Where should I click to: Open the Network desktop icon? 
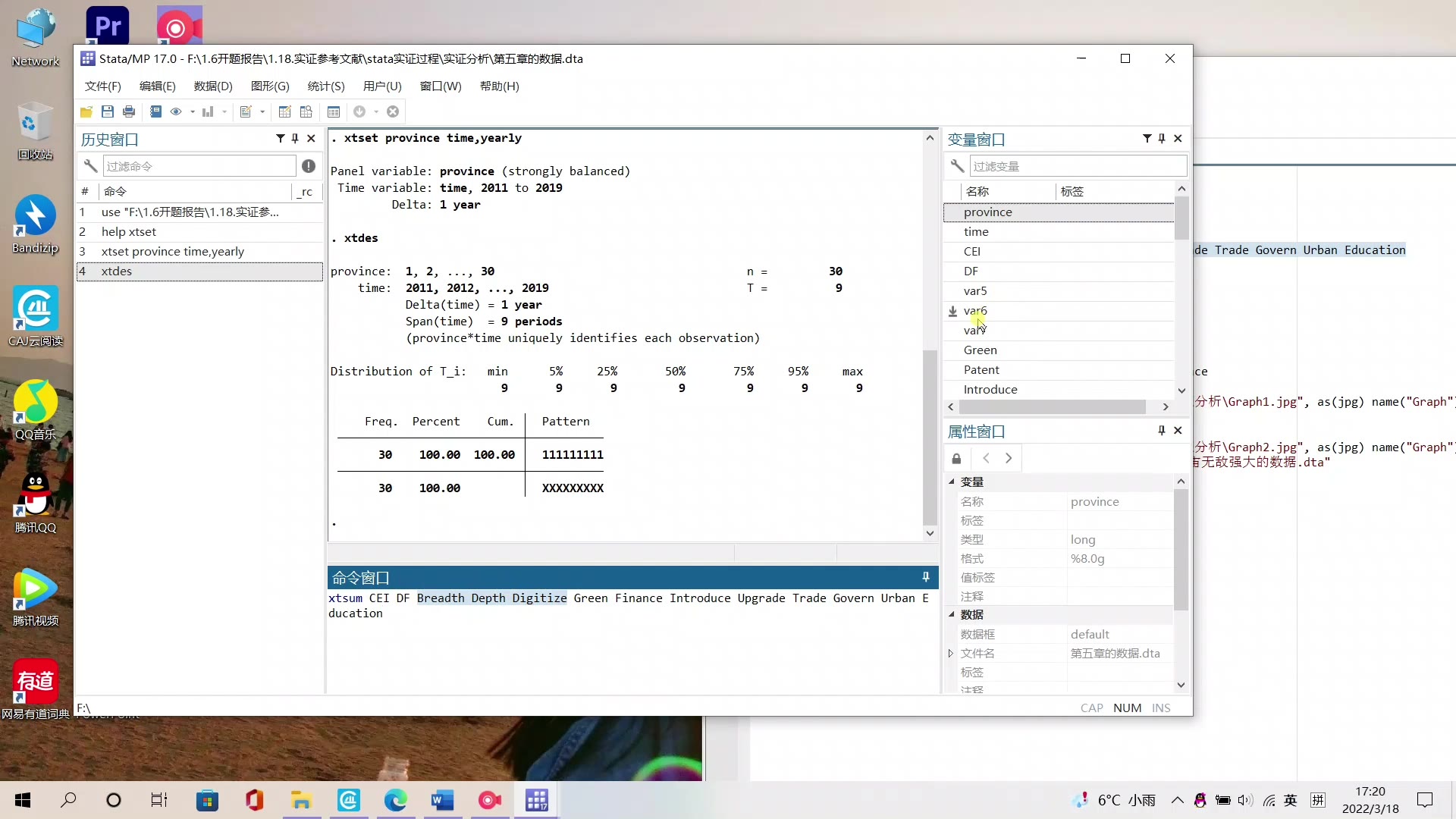tap(36, 38)
